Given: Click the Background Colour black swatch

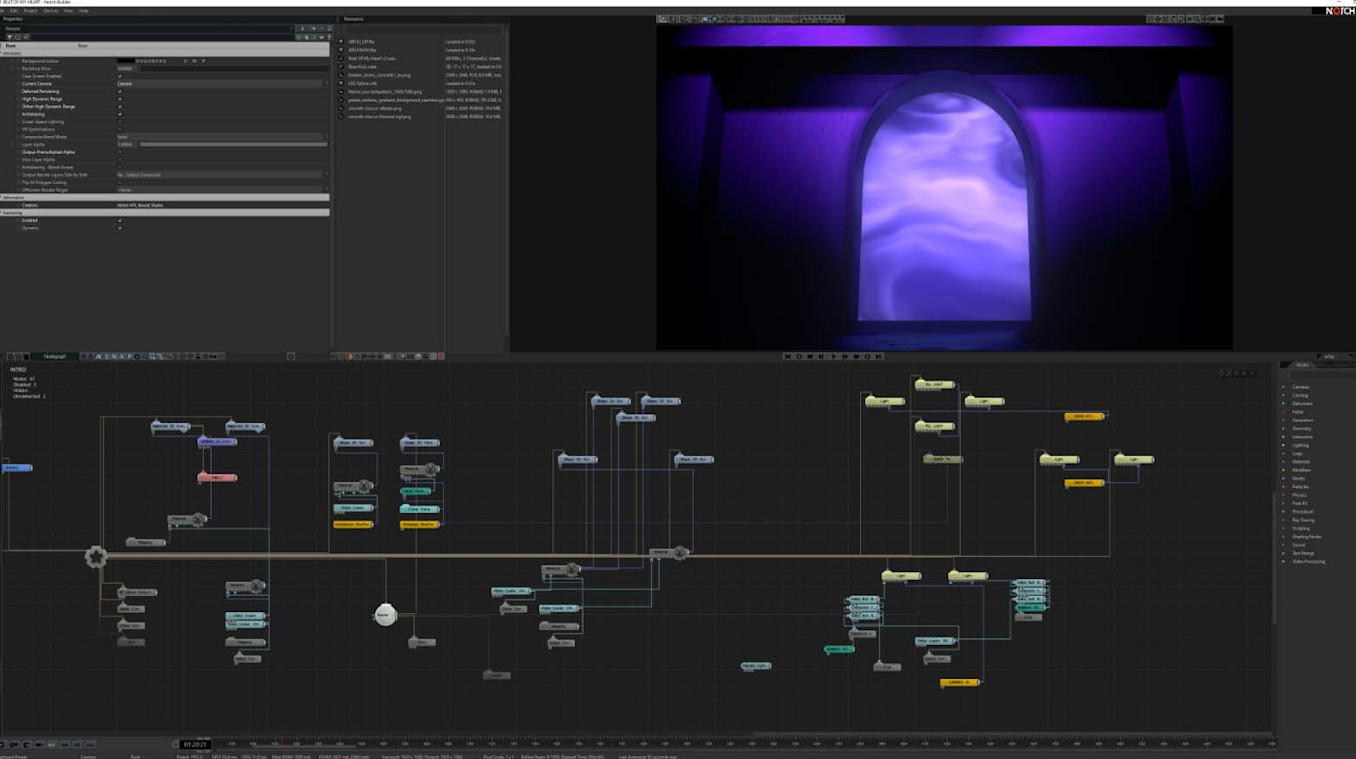Looking at the screenshot, I should pos(126,61).
